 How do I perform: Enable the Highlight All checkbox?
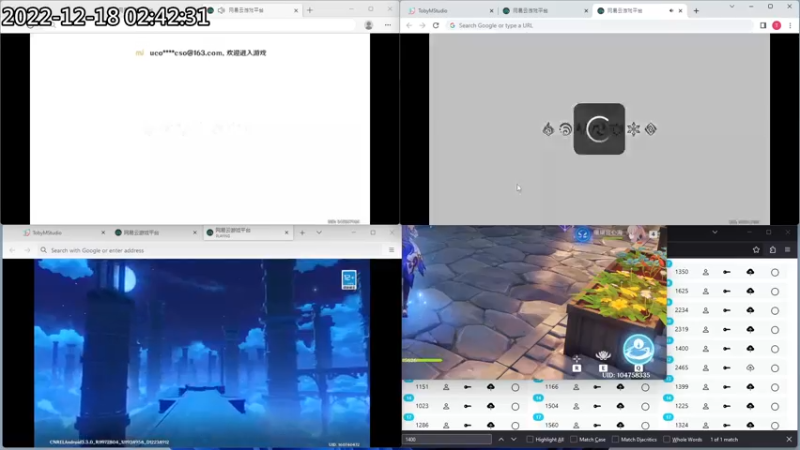coord(530,439)
